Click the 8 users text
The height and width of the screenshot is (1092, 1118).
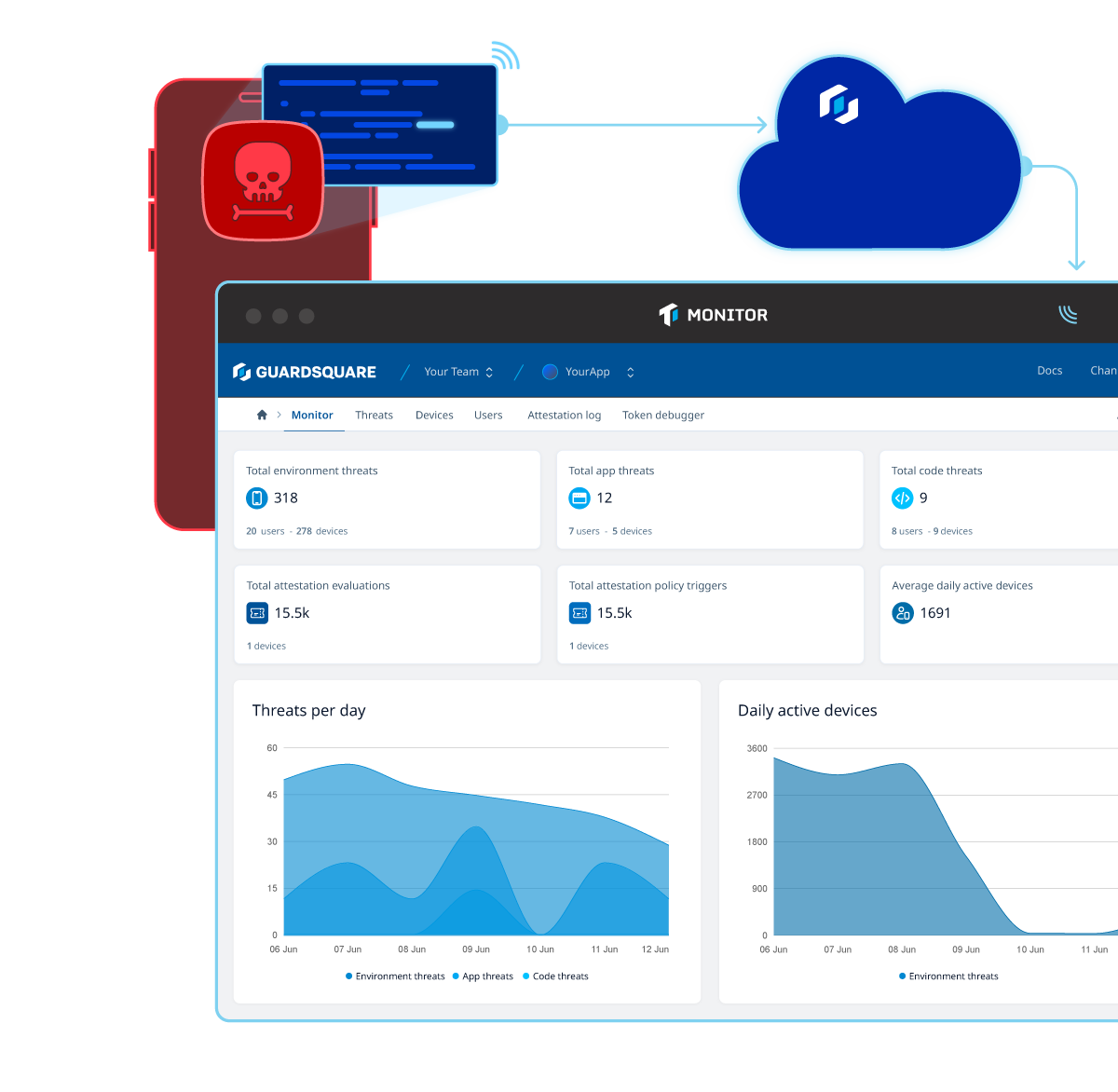[907, 531]
